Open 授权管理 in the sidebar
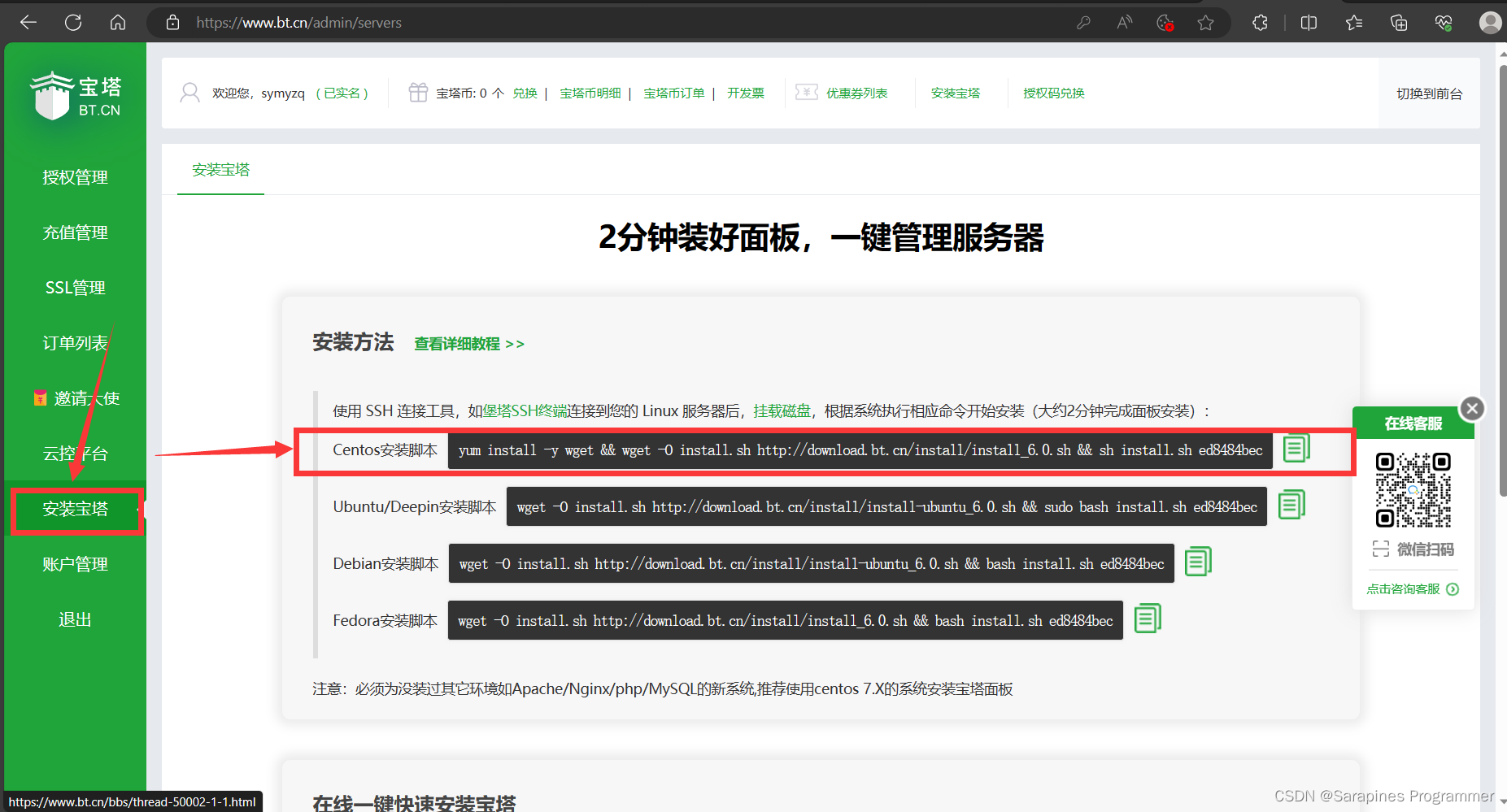Viewport: 1507px width, 812px height. (75, 177)
